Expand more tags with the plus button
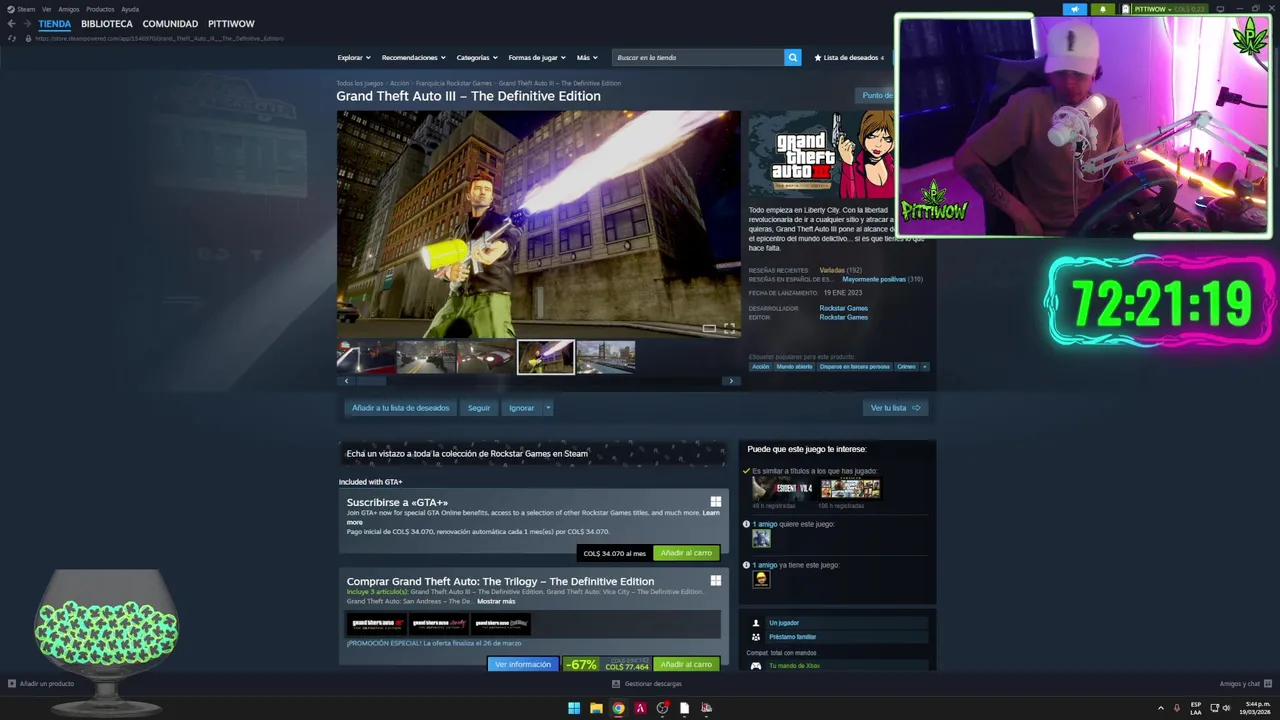This screenshot has height=720, width=1280. (924, 367)
